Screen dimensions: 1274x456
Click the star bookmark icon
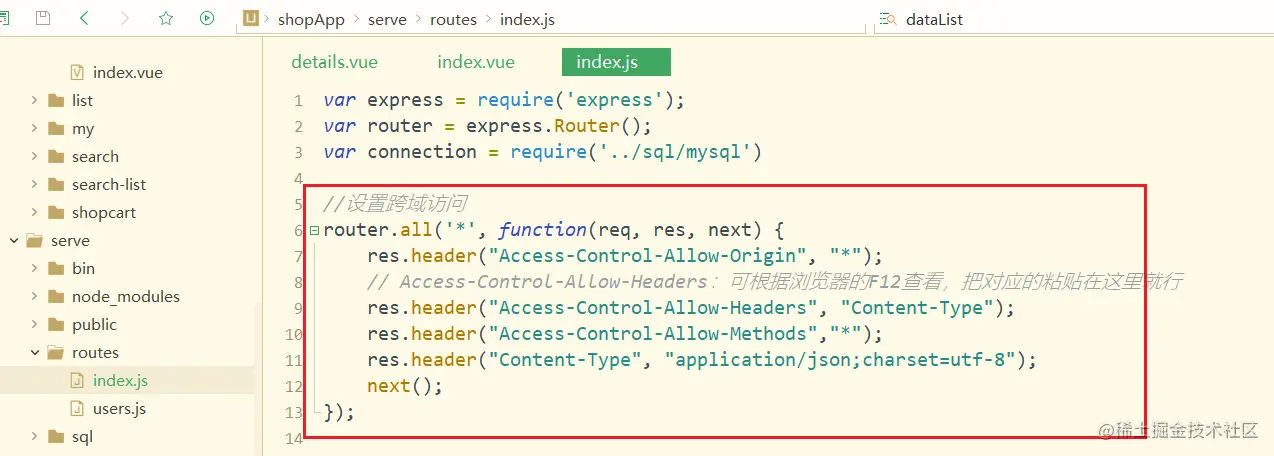pos(166,18)
